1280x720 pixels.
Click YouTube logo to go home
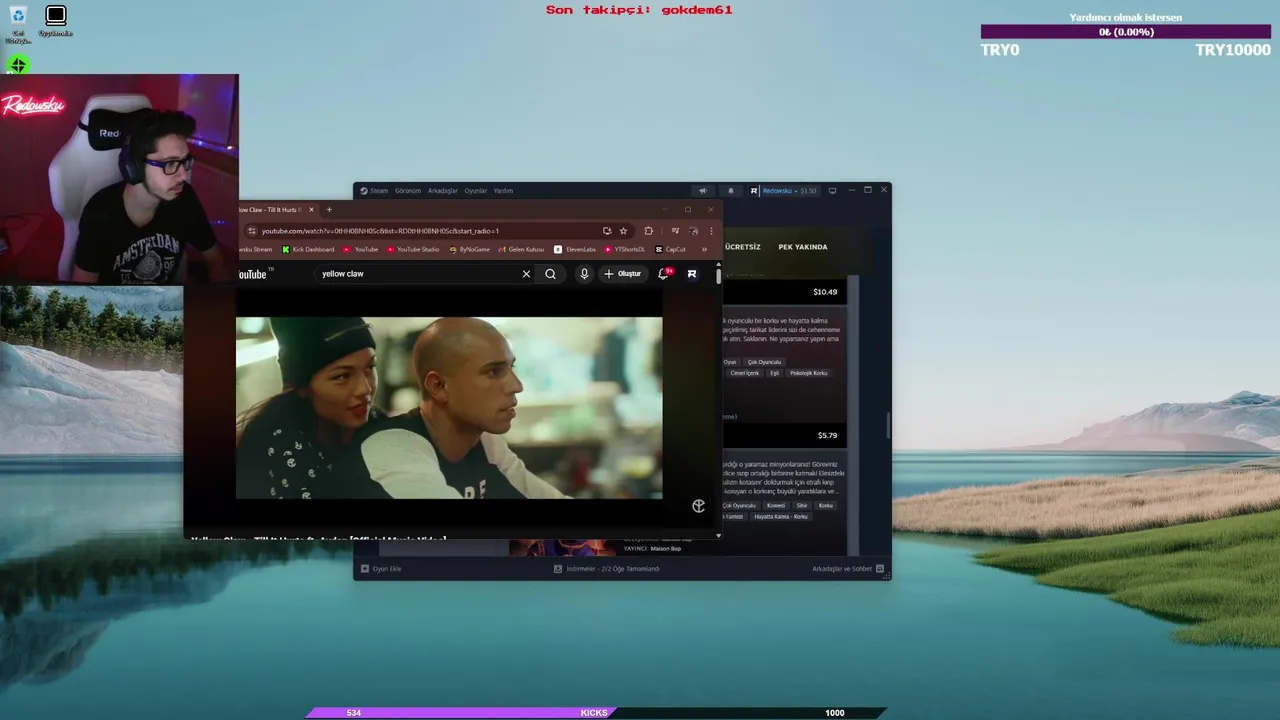click(x=253, y=274)
